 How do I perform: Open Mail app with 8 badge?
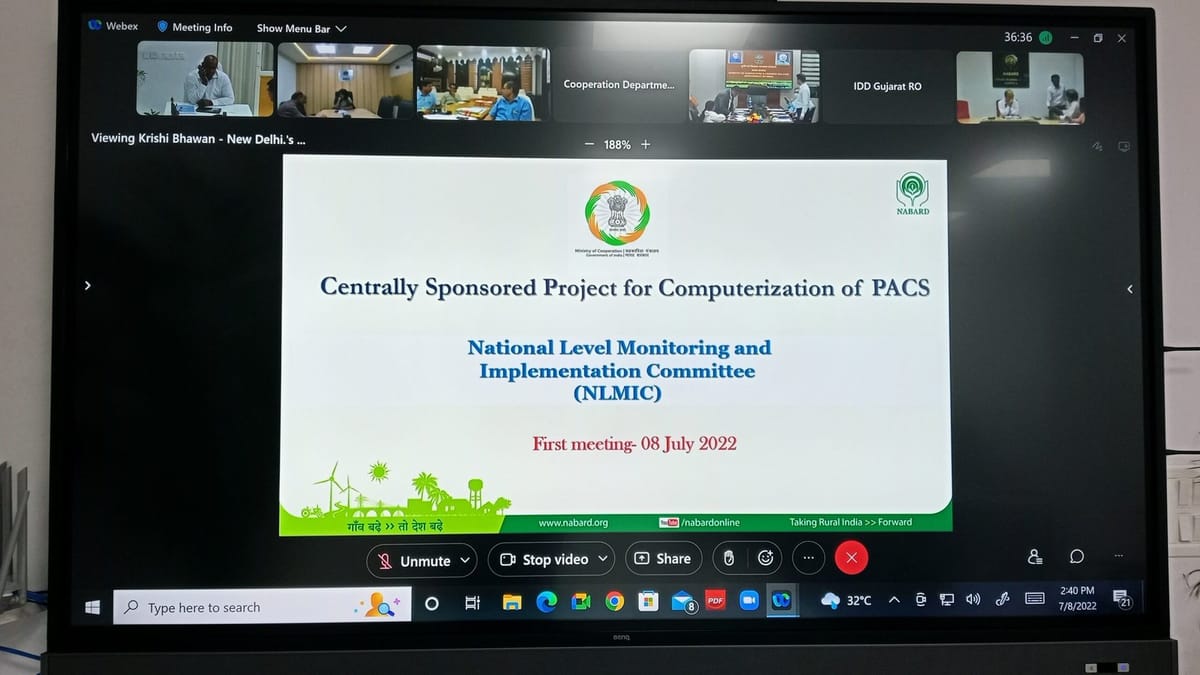pos(683,602)
